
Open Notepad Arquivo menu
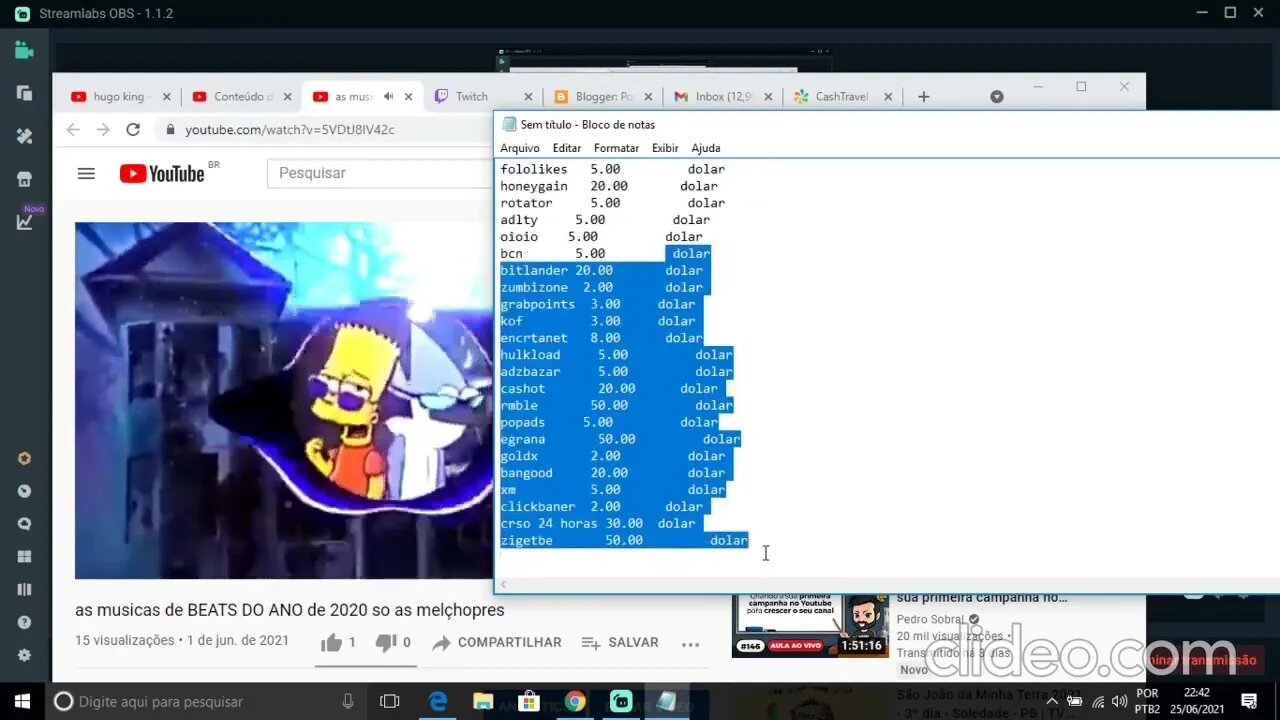point(520,148)
